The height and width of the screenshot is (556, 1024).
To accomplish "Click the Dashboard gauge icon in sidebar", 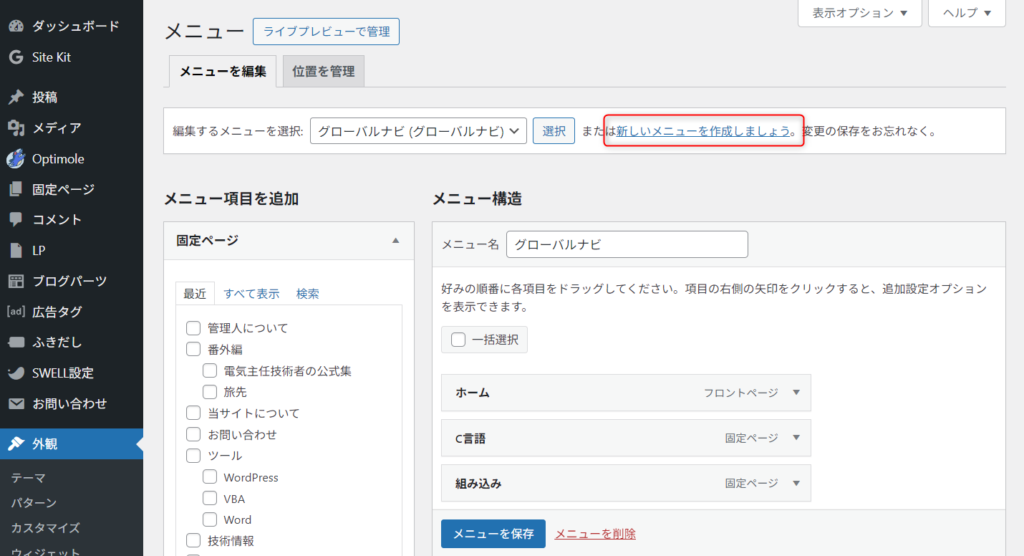I will pos(16,26).
